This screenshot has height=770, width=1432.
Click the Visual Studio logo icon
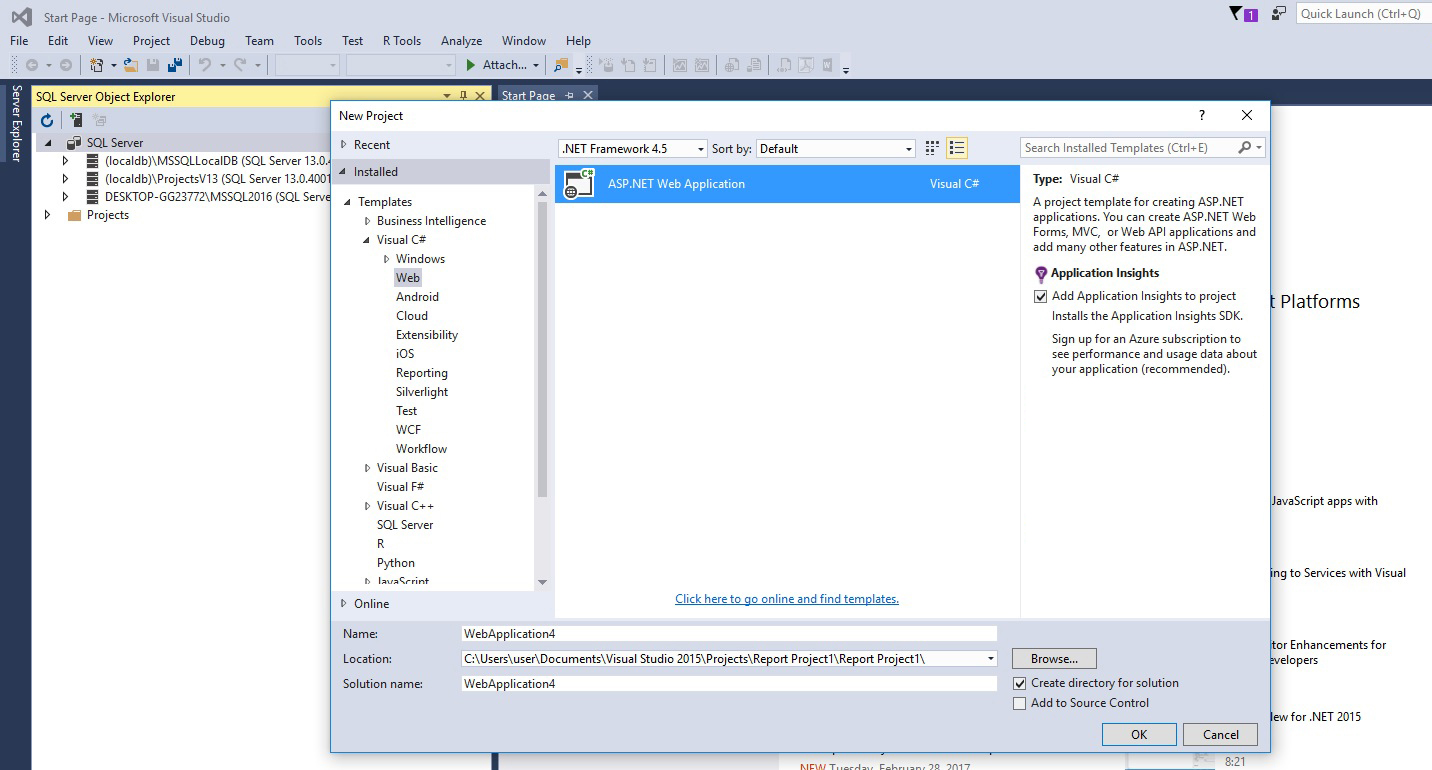point(21,16)
